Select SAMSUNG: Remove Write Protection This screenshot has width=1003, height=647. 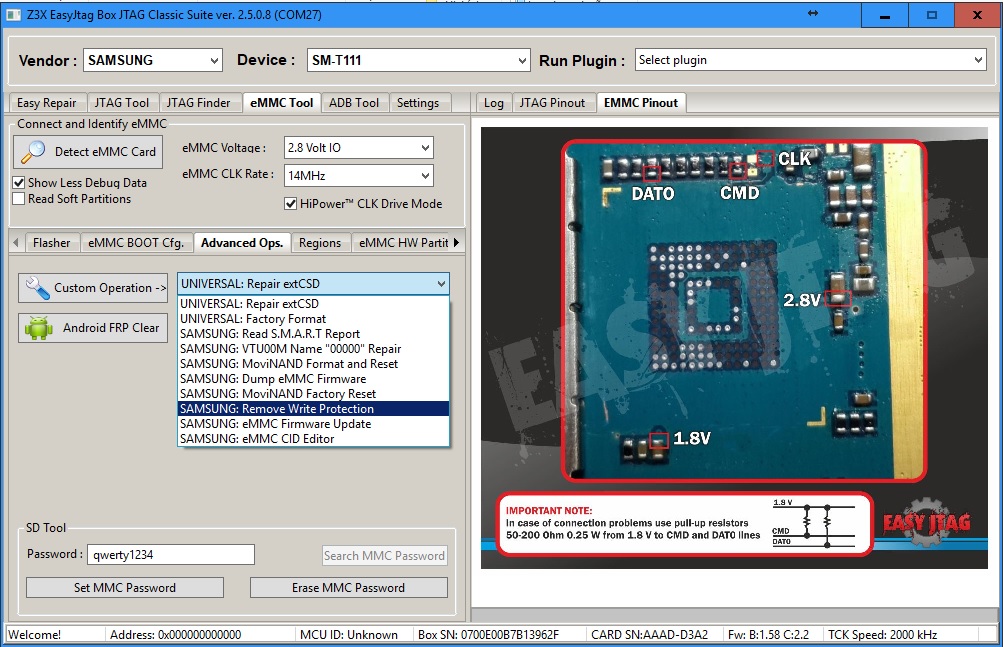click(x=313, y=409)
